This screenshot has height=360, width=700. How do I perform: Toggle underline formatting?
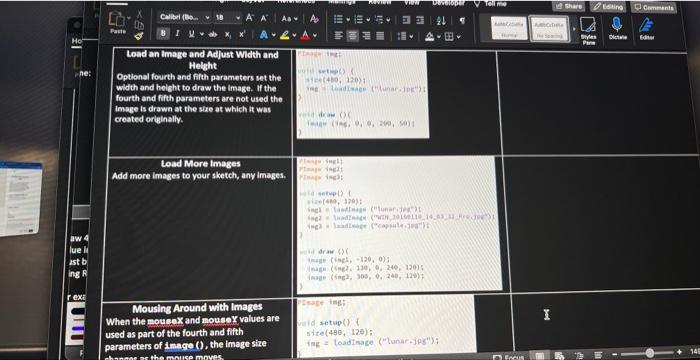click(191, 34)
